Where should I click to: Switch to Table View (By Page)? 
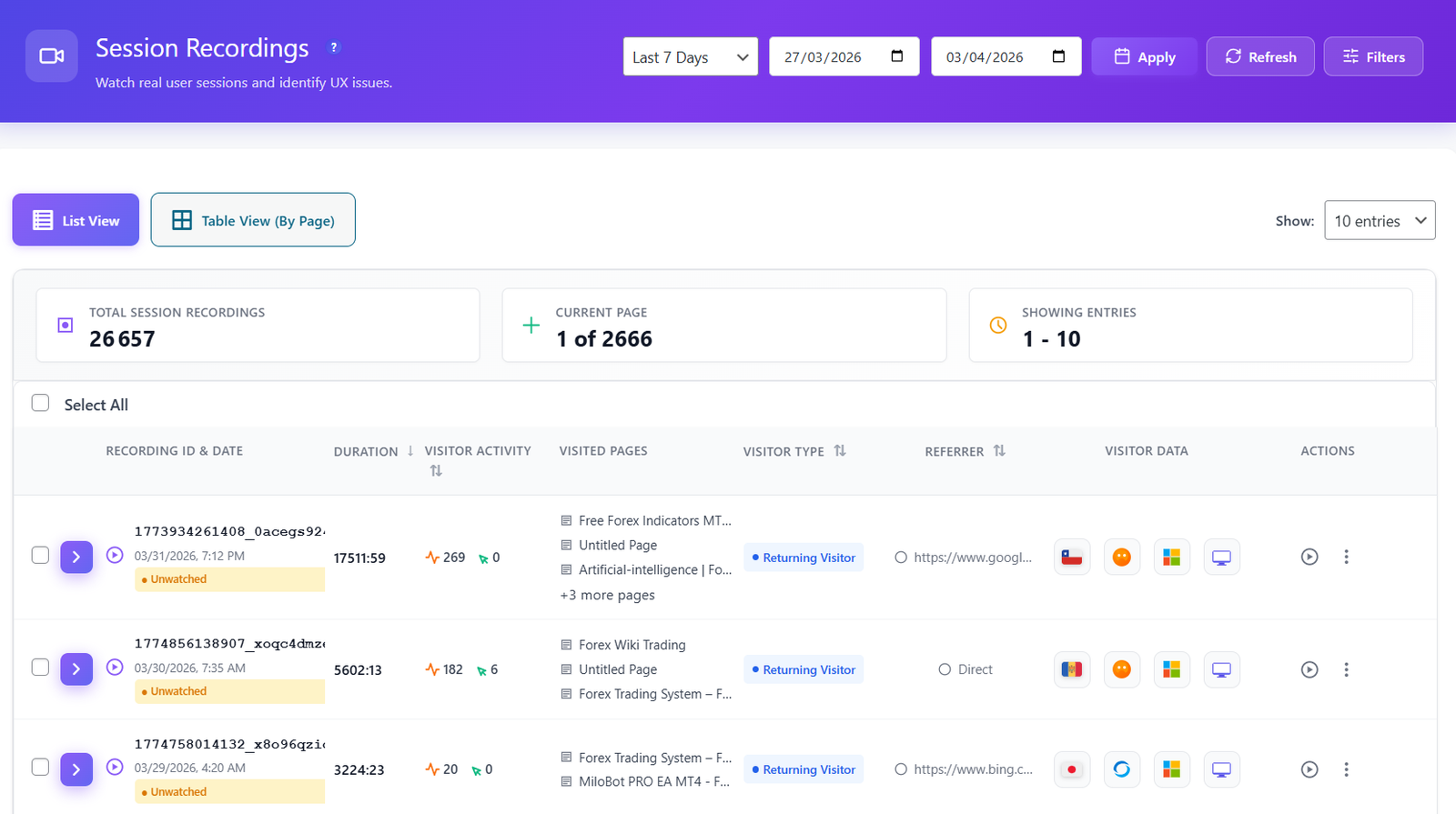pos(253,219)
